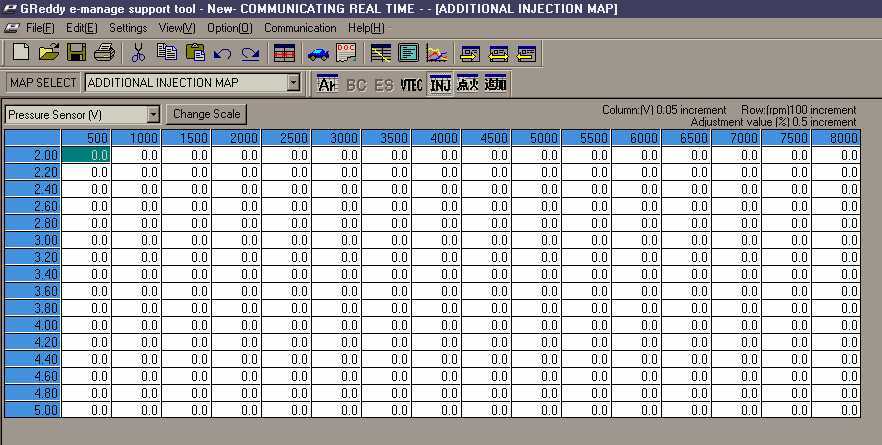Click the red-and-grey table grid icon

point(285,53)
